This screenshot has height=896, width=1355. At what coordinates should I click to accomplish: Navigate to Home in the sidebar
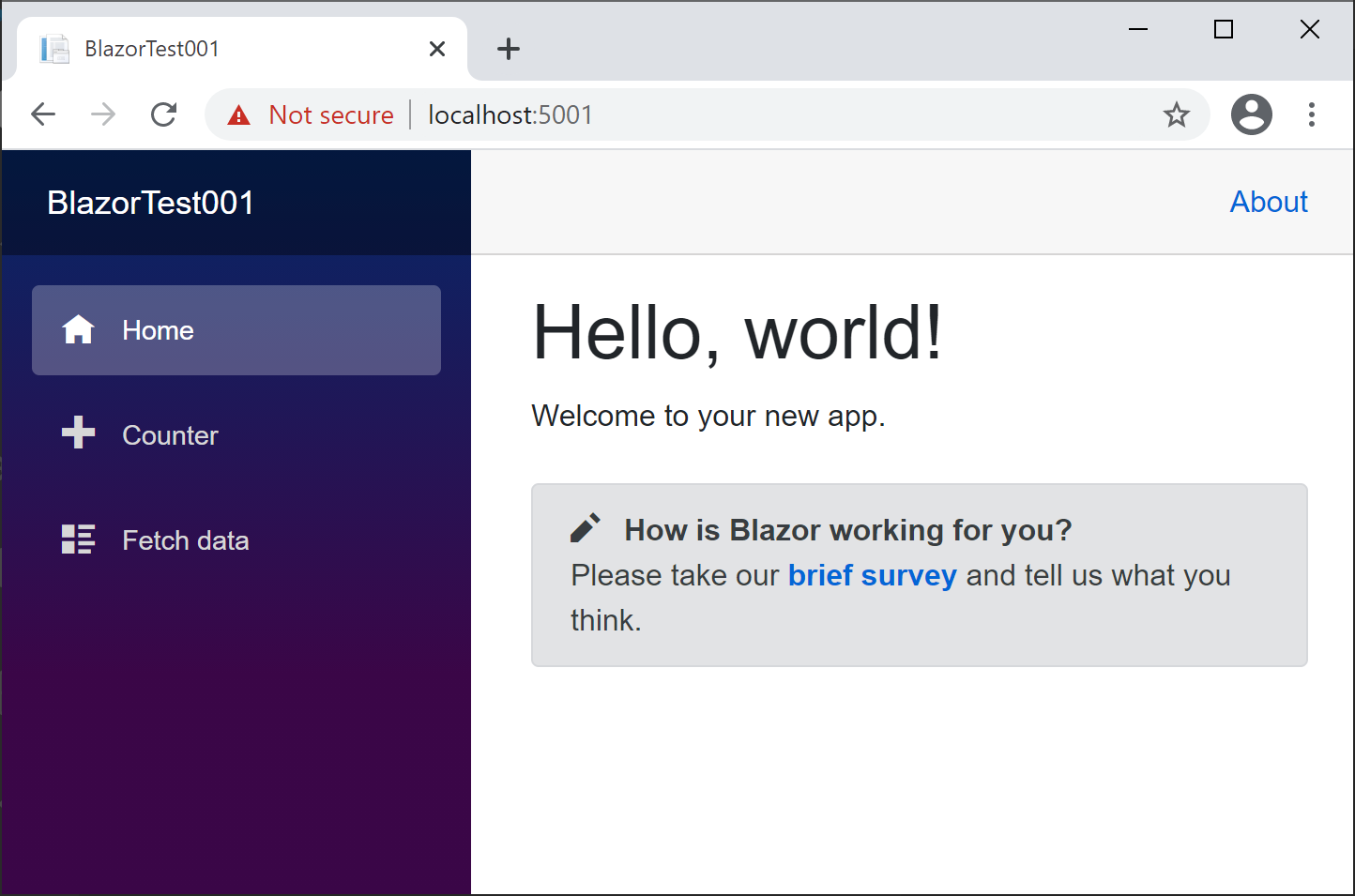tap(236, 330)
